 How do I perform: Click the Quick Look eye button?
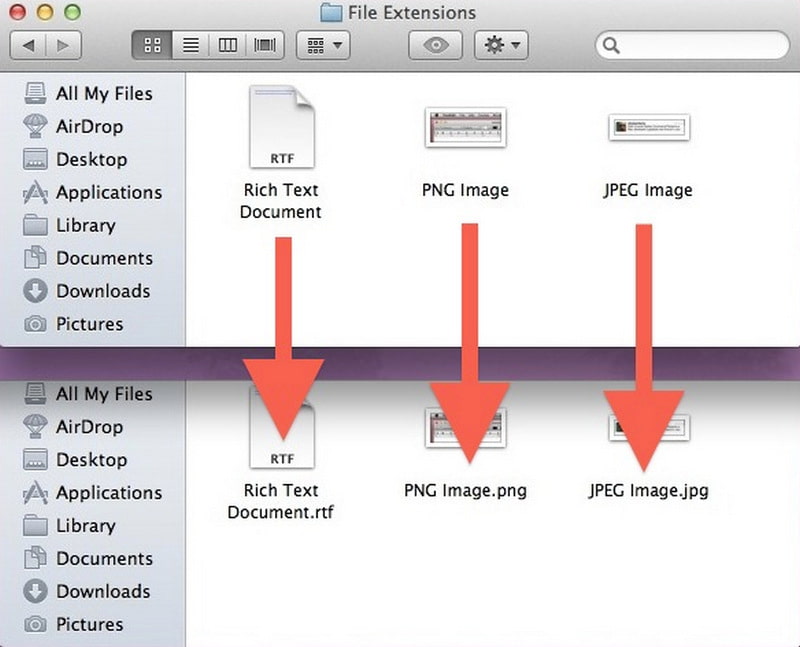[x=436, y=45]
